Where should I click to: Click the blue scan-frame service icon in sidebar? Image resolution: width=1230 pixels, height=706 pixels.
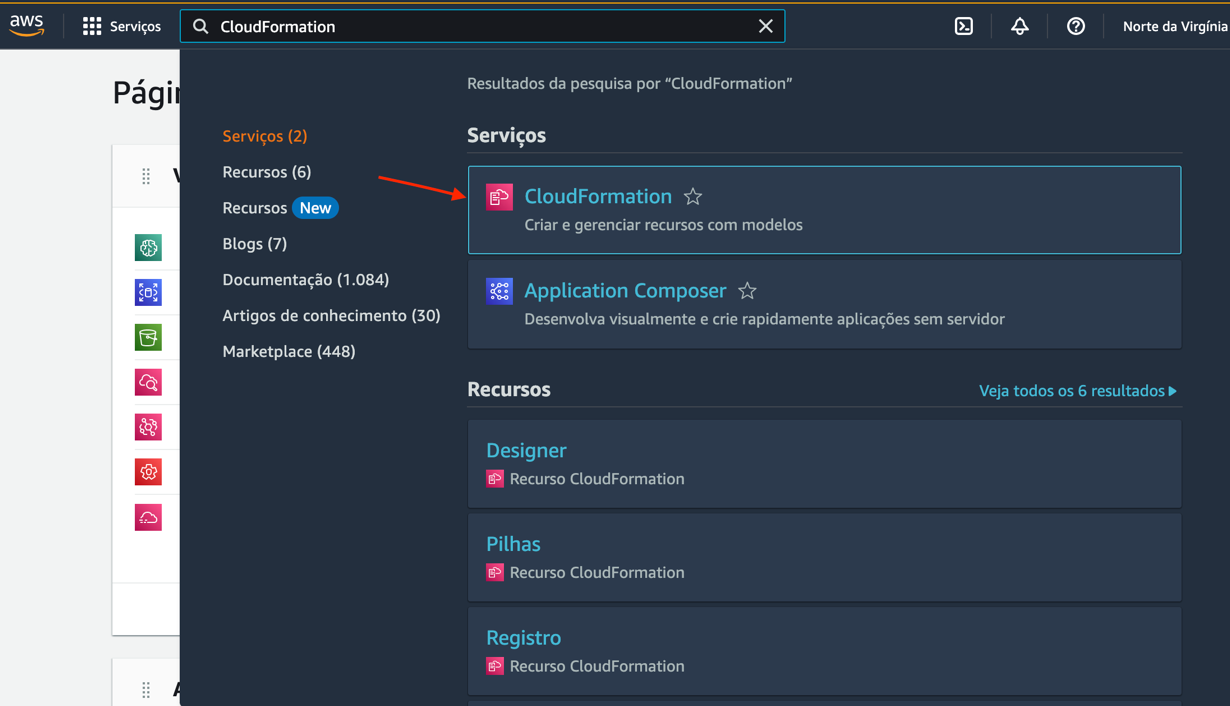(x=148, y=292)
